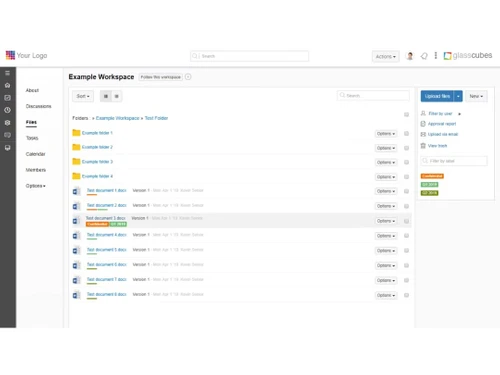Screen dimensions: 500x375
Task: Open the home icon in dark sidebar
Action: [7, 85]
